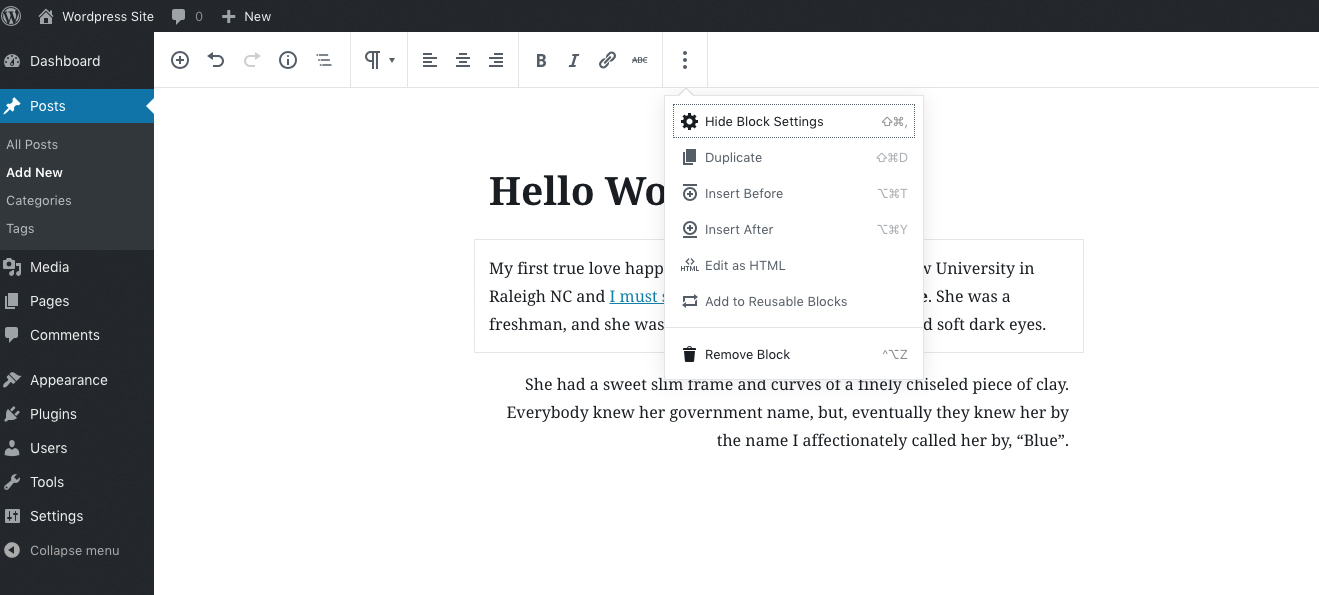Open Dashboard in the sidebar

coord(77,61)
